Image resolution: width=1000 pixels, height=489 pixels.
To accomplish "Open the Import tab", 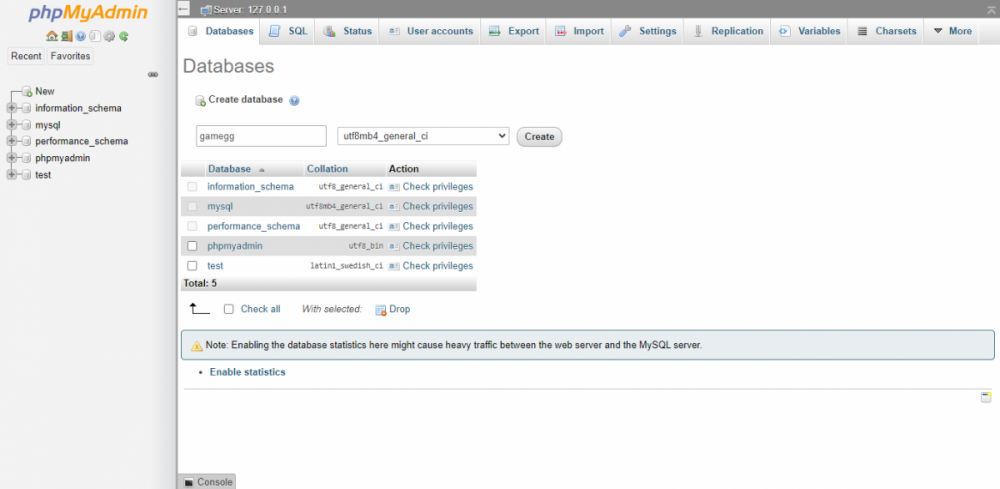I will coord(579,31).
